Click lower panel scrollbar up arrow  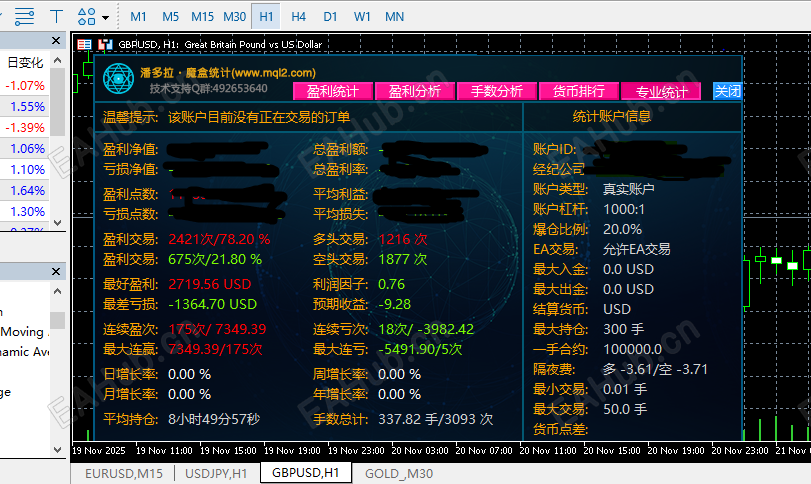point(57,291)
